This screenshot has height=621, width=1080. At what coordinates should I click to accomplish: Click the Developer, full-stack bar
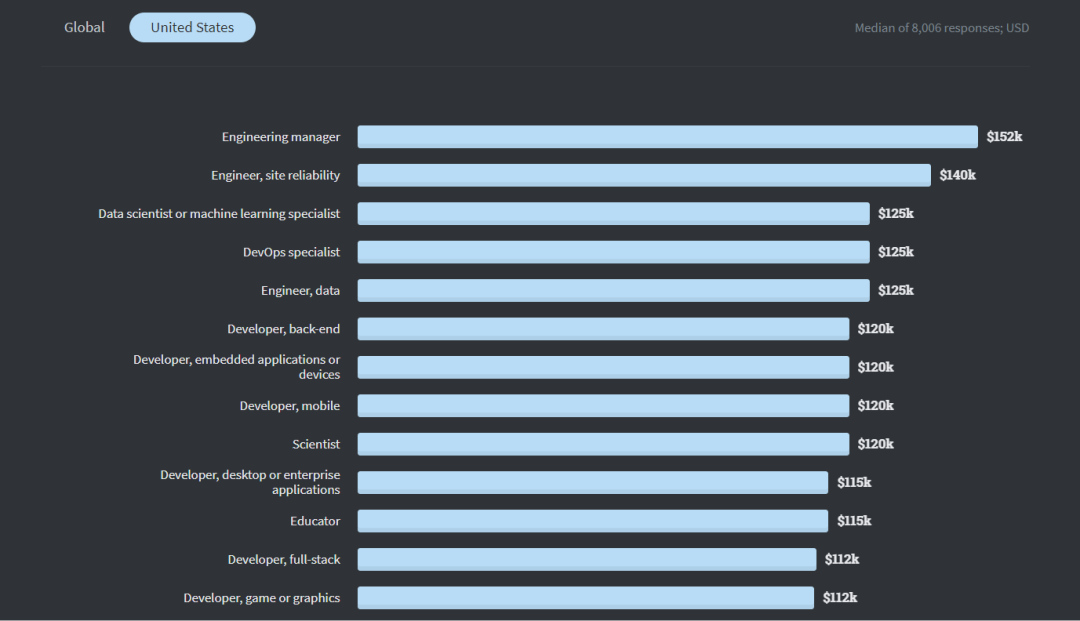pyautogui.click(x=587, y=559)
